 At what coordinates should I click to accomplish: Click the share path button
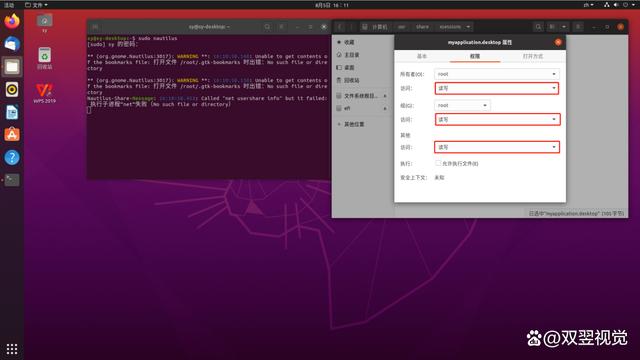tap(422, 27)
